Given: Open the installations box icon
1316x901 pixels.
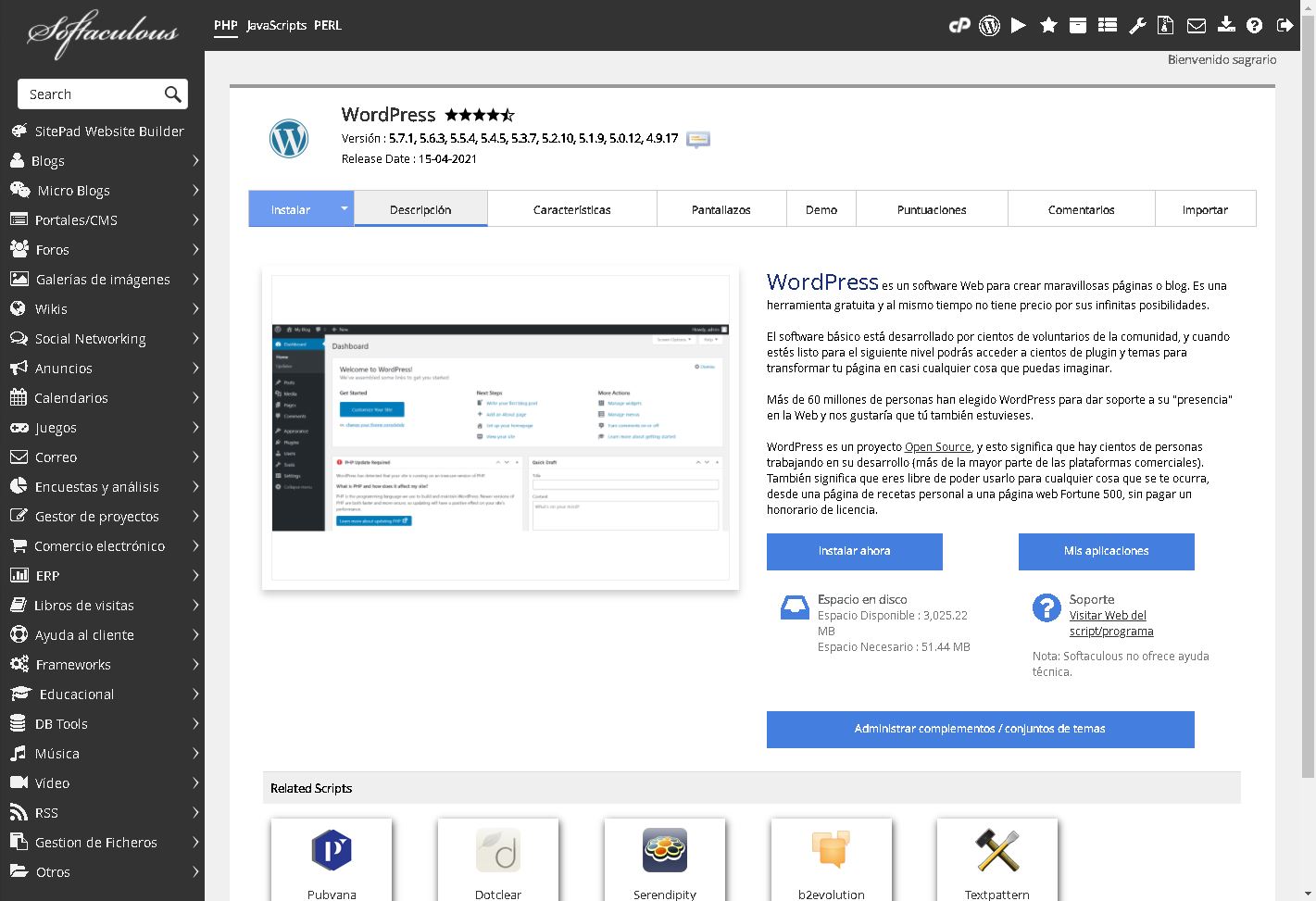Looking at the screenshot, I should pos(1078,25).
